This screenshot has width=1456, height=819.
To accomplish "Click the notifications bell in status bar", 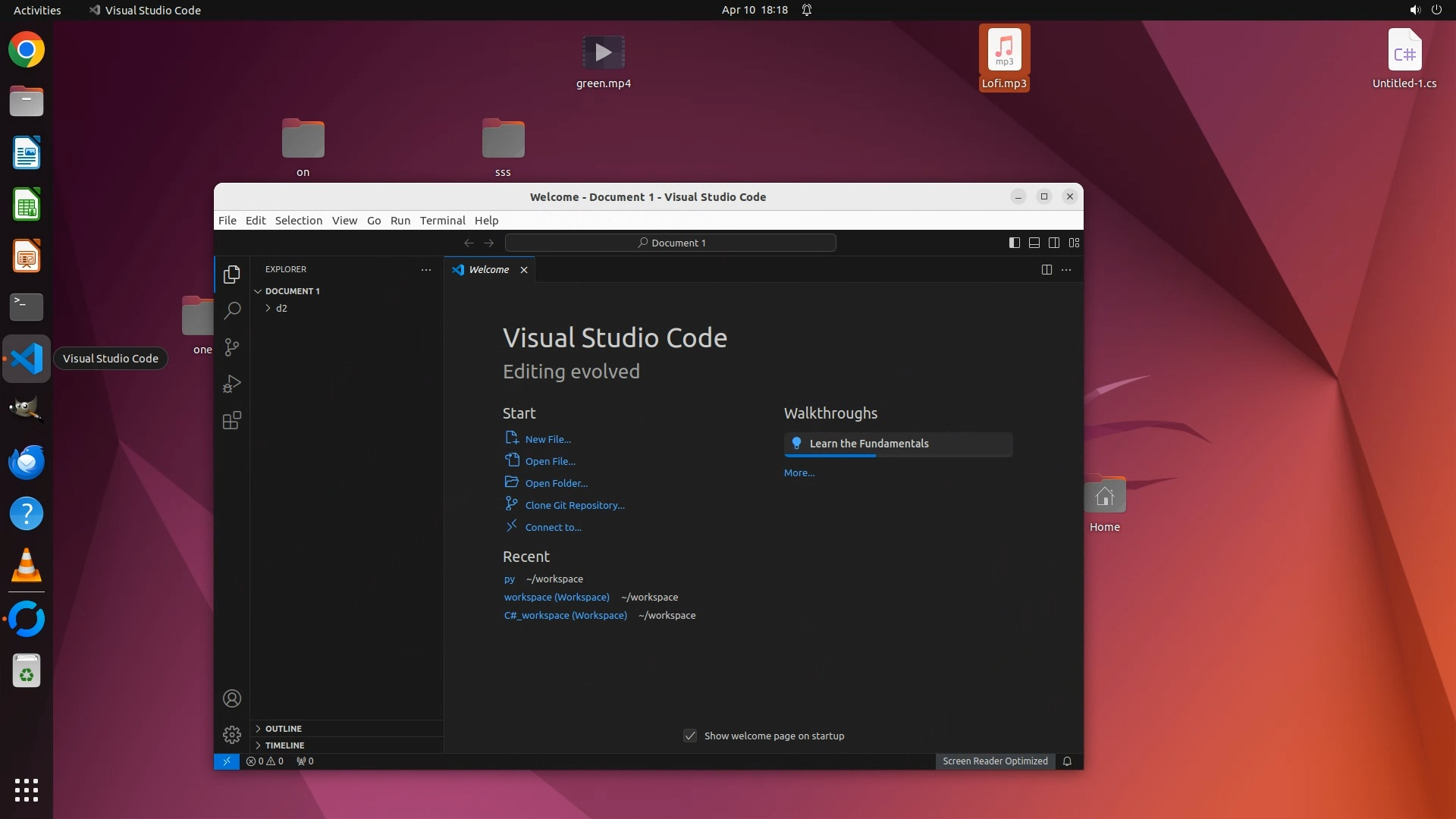I will pos(1067,761).
